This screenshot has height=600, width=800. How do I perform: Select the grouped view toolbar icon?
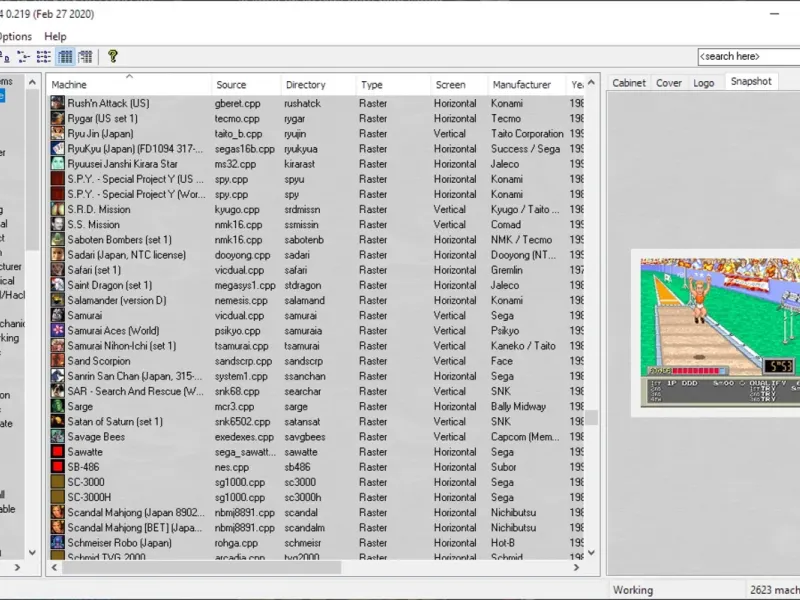coord(85,57)
